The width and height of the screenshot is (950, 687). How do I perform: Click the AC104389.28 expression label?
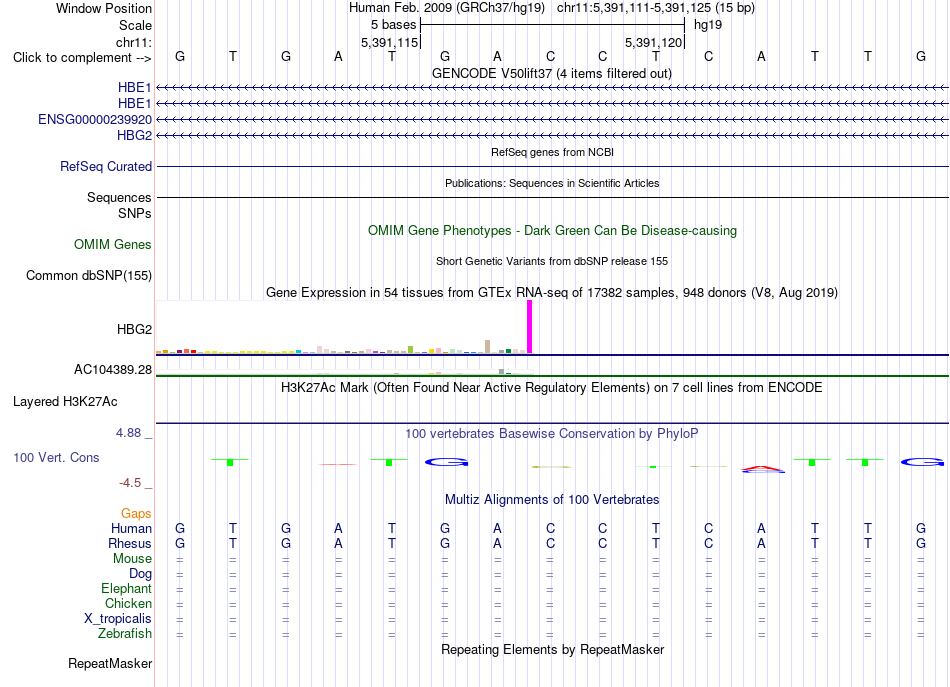[113, 370]
